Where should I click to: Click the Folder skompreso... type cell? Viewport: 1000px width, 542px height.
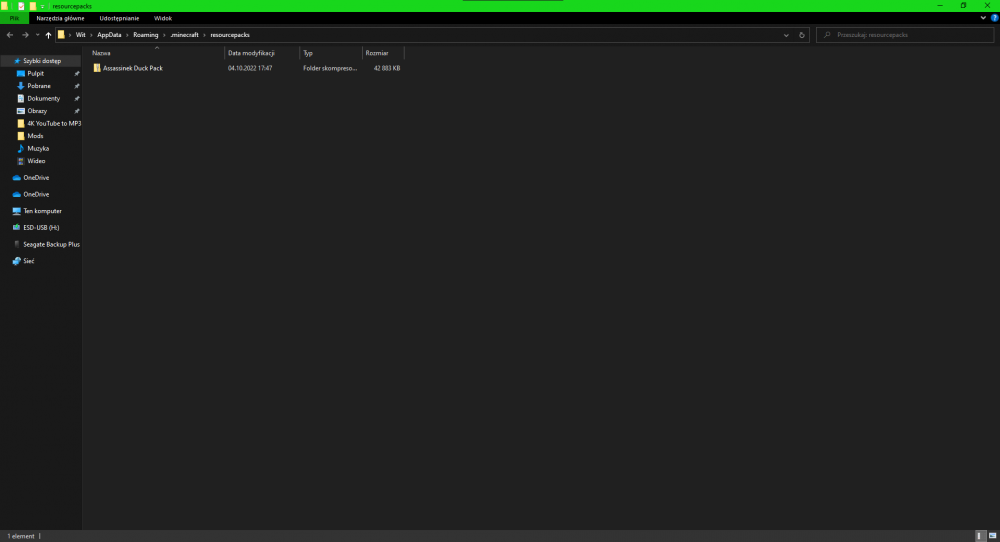pyautogui.click(x=330, y=68)
